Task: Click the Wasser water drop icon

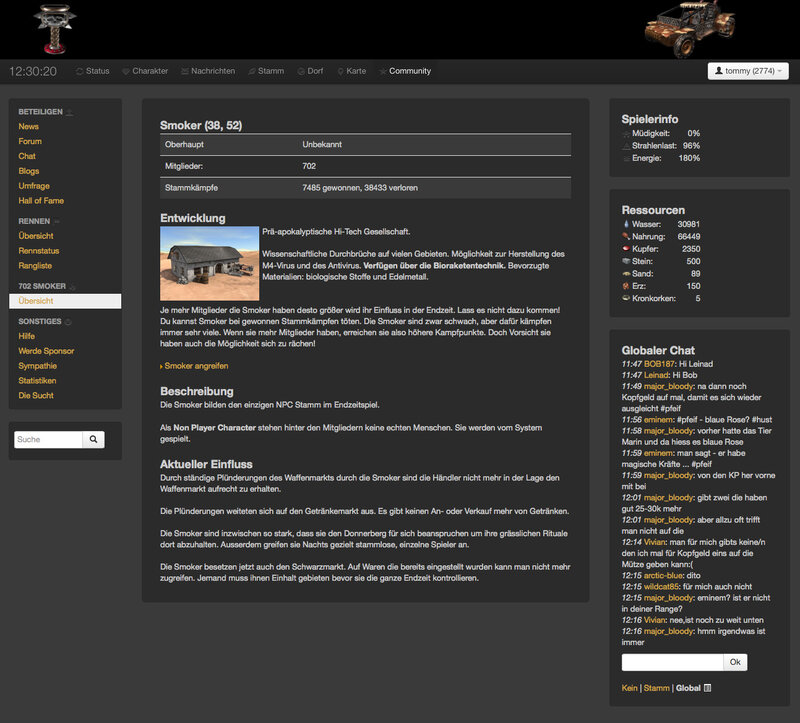Action: pyautogui.click(x=626, y=224)
